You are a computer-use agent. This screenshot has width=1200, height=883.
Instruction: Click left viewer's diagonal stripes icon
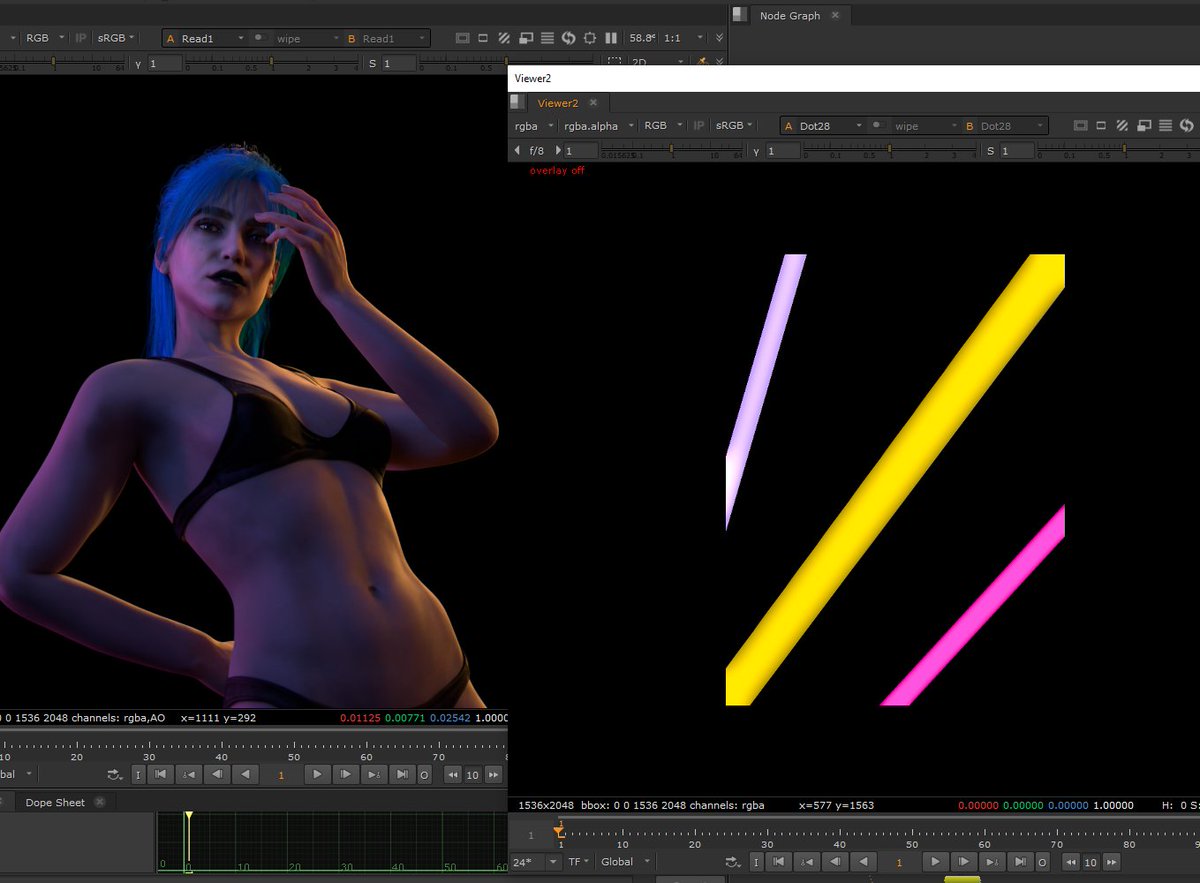pos(504,38)
